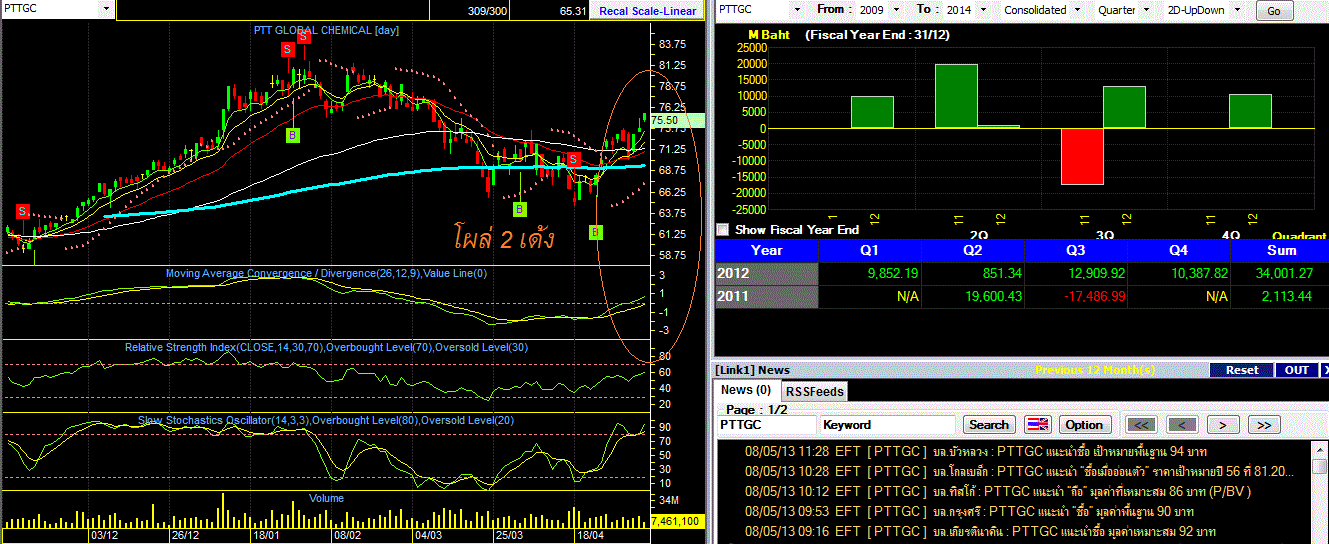Click the 7,461,100 volume value label
The width and height of the screenshot is (1329, 544).
(x=677, y=521)
